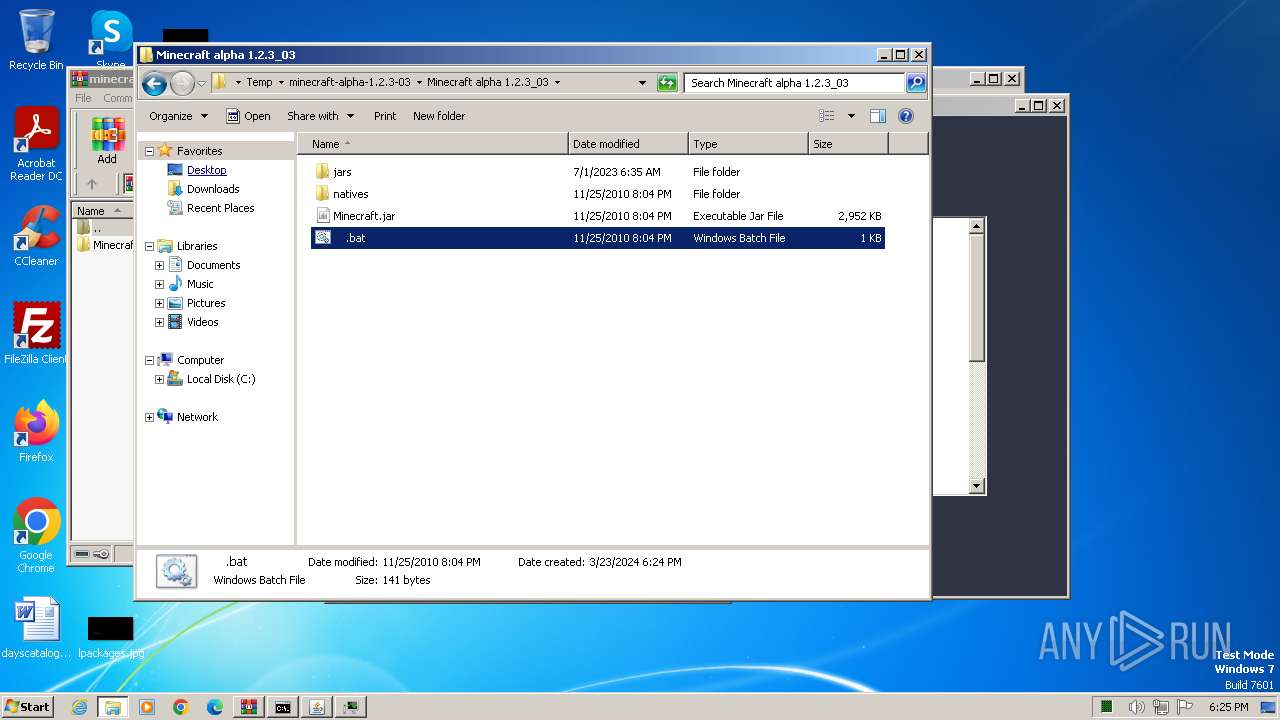
Task: Open Recent Places in Favorites
Action: coord(220,208)
